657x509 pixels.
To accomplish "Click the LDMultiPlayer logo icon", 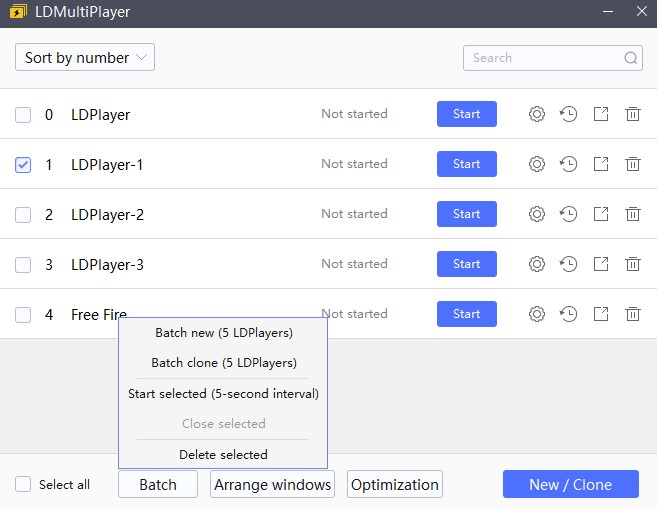I will [18, 12].
